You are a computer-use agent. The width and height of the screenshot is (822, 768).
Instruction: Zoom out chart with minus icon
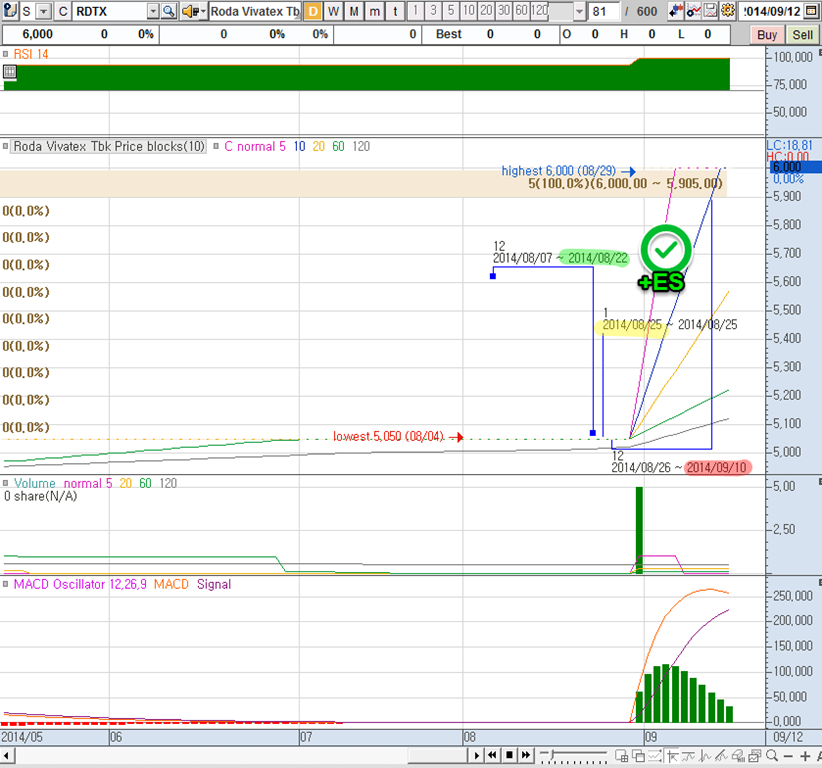pyautogui.click(x=787, y=755)
